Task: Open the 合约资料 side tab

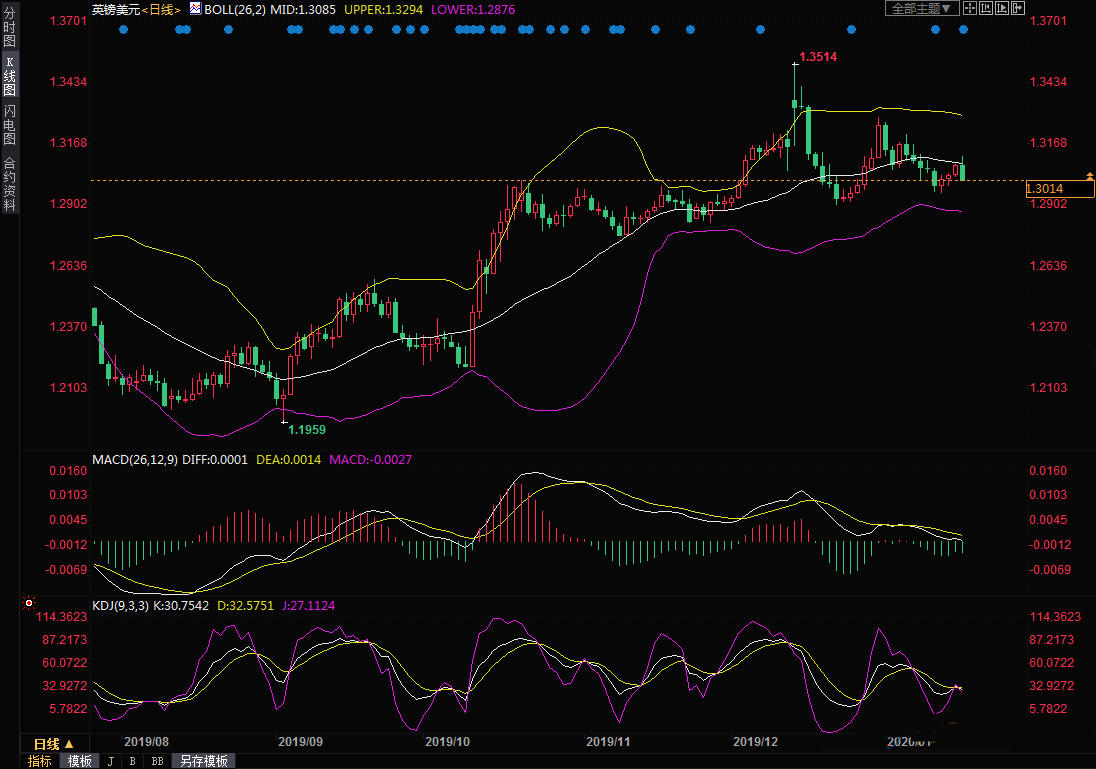Action: pos(9,183)
